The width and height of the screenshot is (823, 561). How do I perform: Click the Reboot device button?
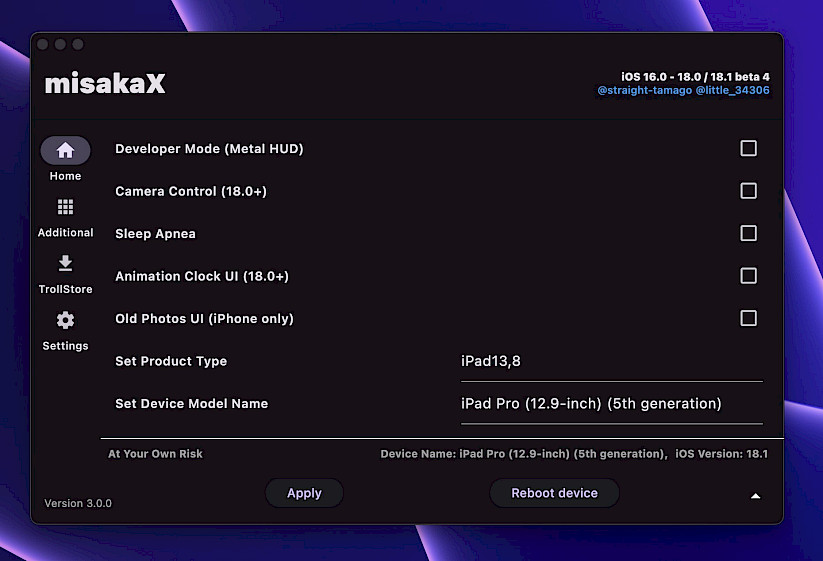pos(554,493)
